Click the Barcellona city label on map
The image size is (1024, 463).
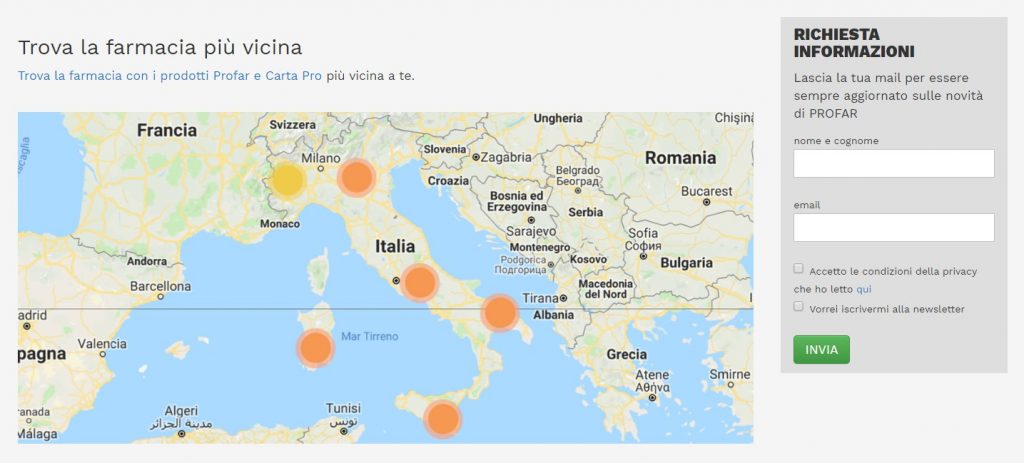click(161, 286)
